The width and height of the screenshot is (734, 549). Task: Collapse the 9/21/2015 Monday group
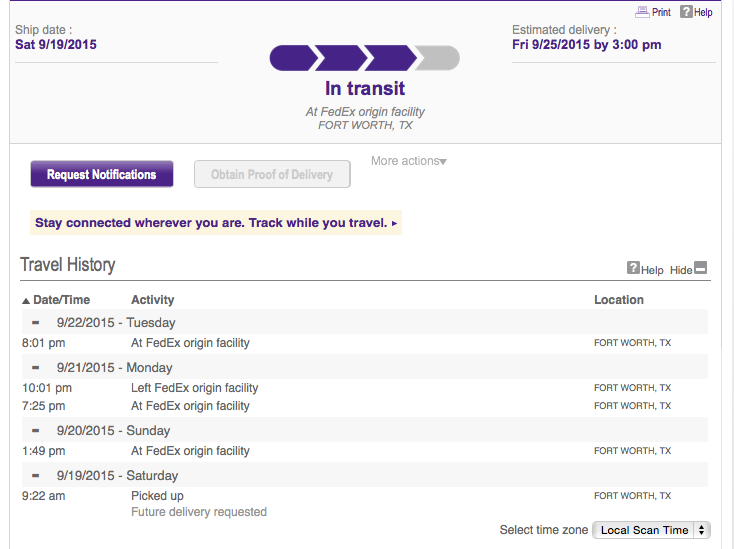(35, 367)
